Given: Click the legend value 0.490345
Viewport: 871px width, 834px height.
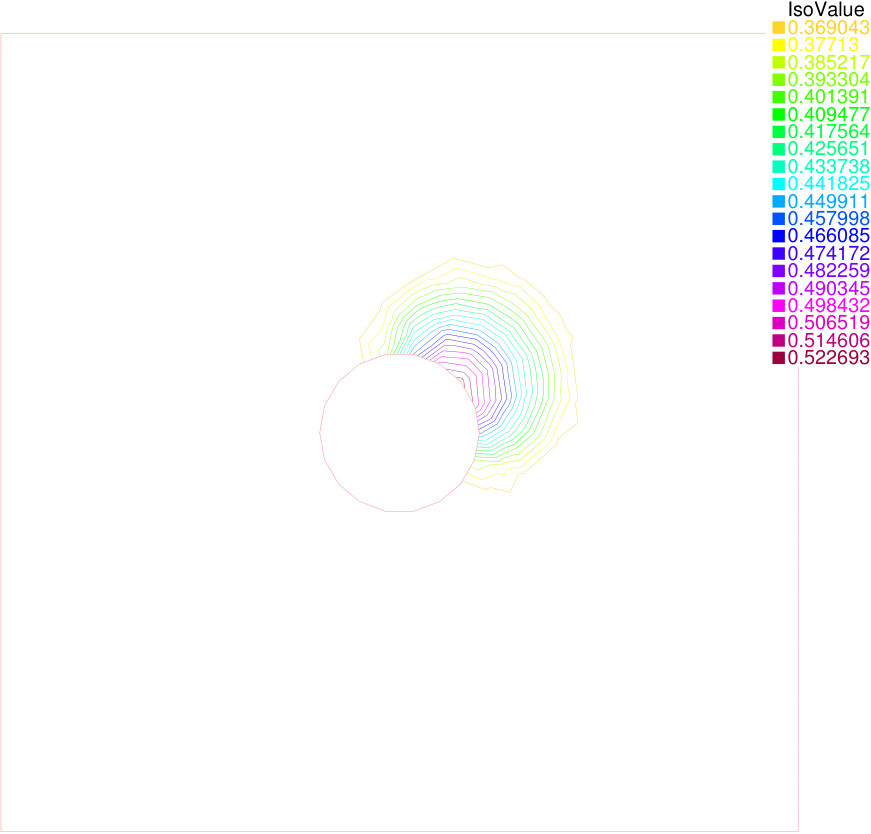Looking at the screenshot, I should [x=828, y=288].
